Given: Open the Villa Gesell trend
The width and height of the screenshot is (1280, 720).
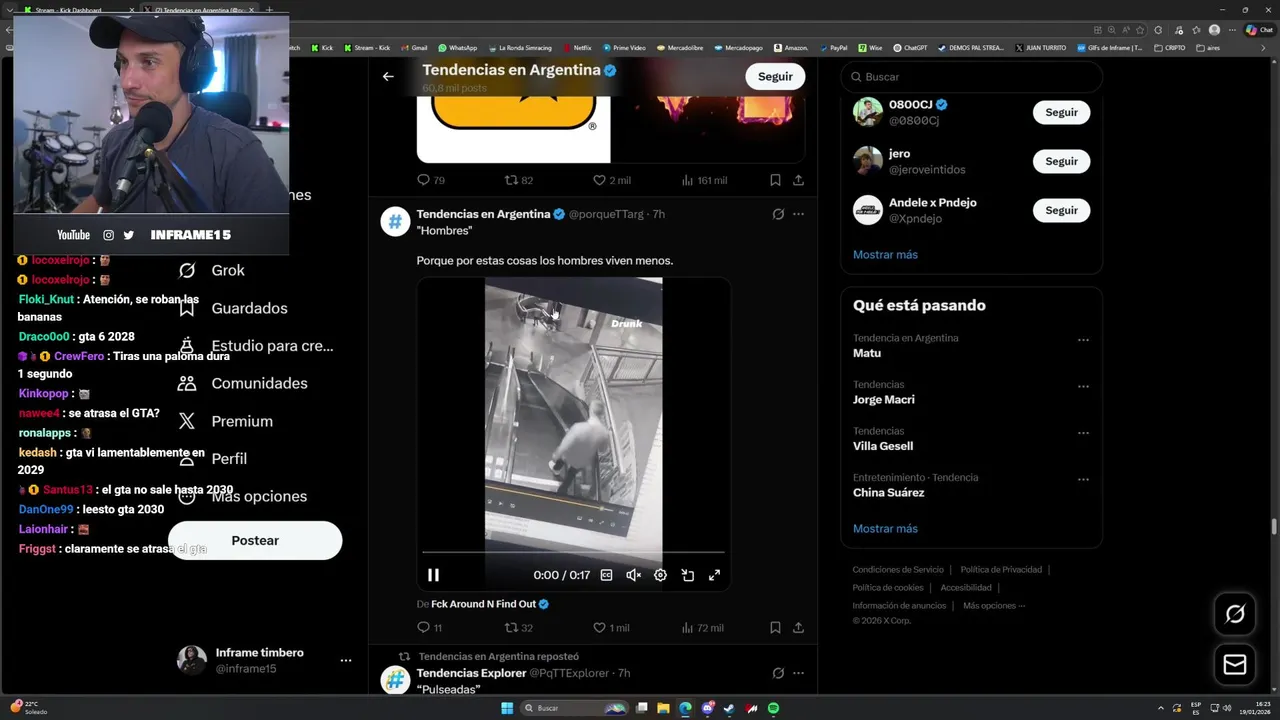Looking at the screenshot, I should [x=883, y=446].
